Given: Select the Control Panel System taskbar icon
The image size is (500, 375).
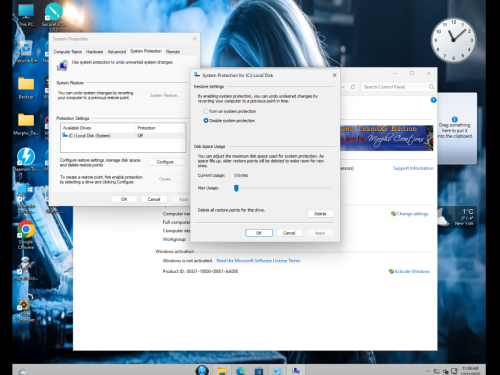Looking at the screenshot, I should tap(277, 371).
